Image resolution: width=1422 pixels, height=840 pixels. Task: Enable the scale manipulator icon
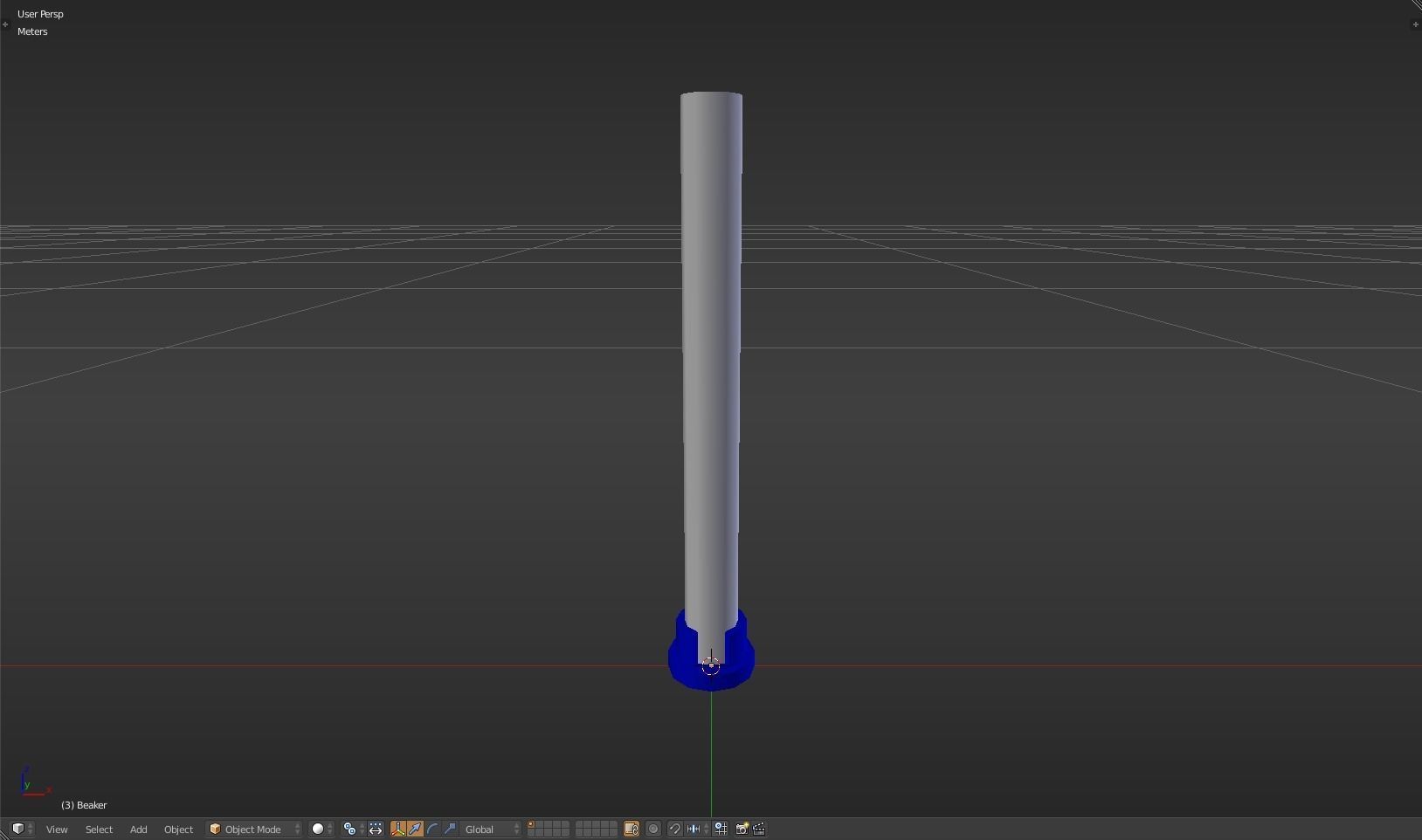450,829
